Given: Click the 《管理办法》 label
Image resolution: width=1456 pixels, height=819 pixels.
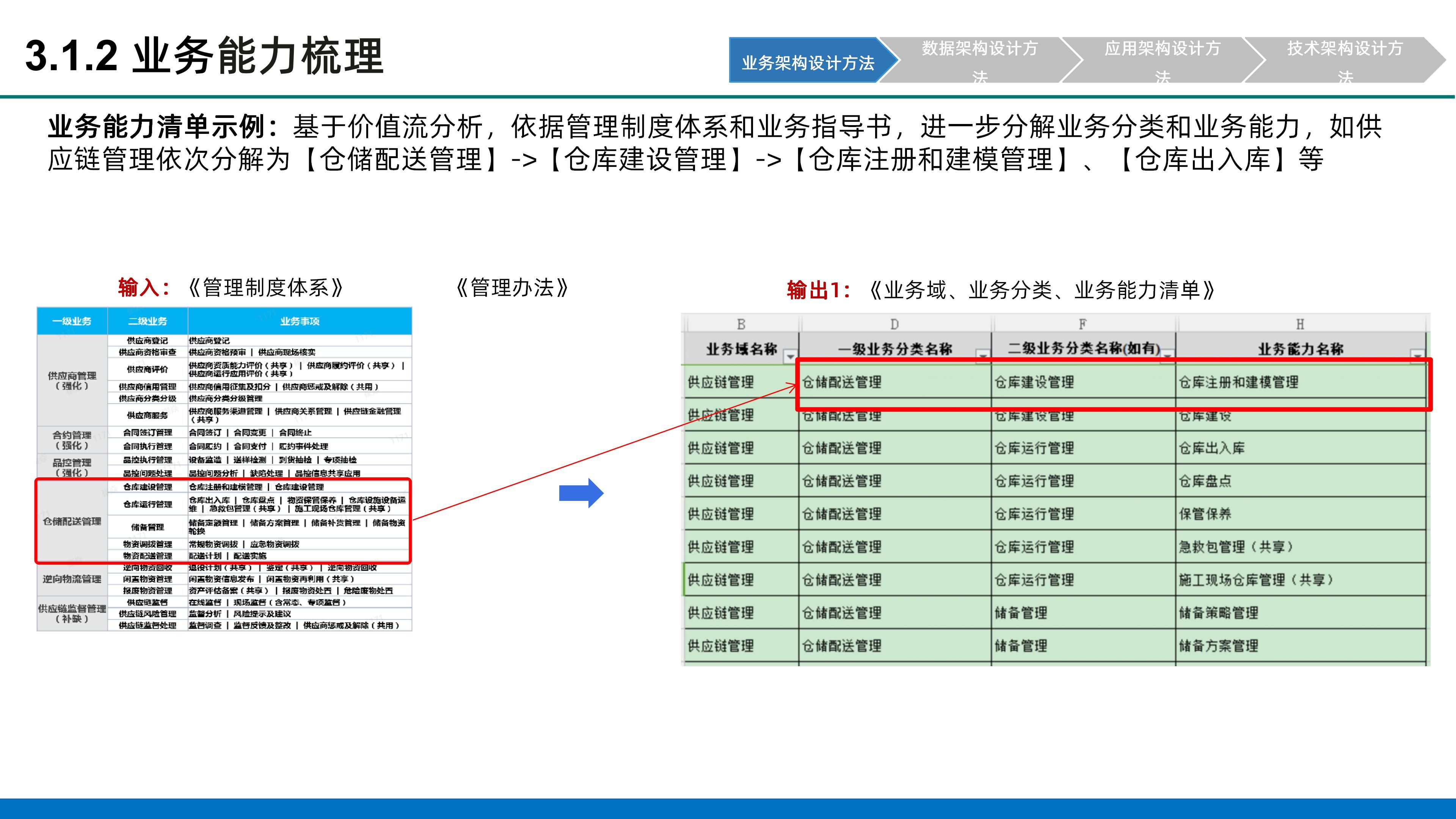Looking at the screenshot, I should click(512, 288).
